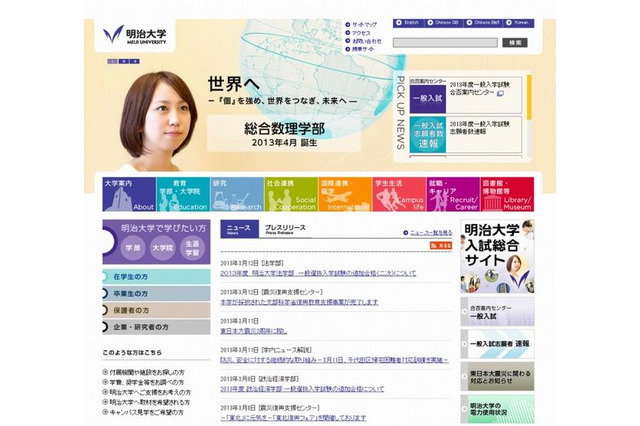Open 一般入試志願者速報 side banner
Screen dimensions: 640x426
pos(497,344)
